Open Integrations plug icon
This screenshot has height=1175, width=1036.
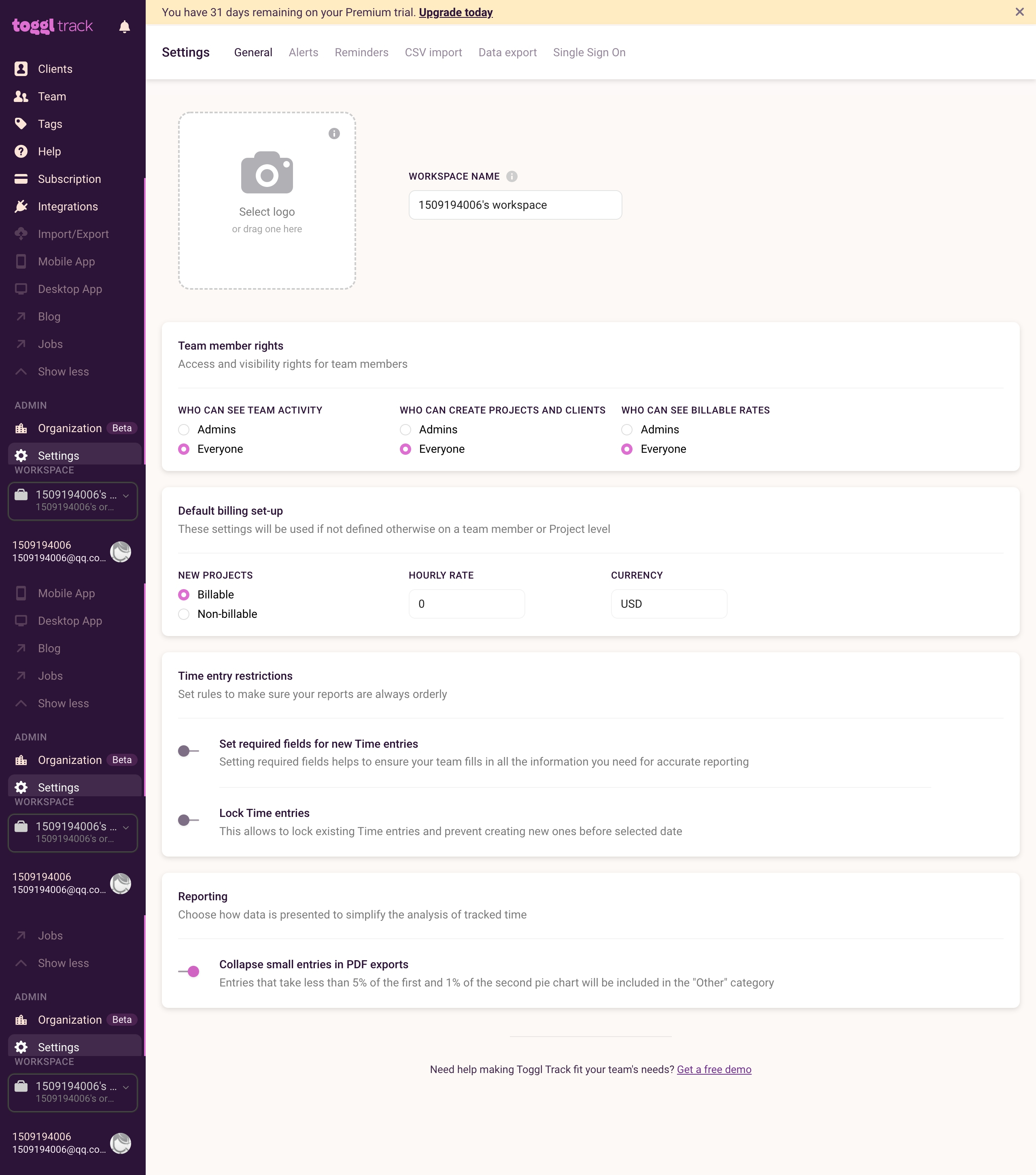coord(21,206)
